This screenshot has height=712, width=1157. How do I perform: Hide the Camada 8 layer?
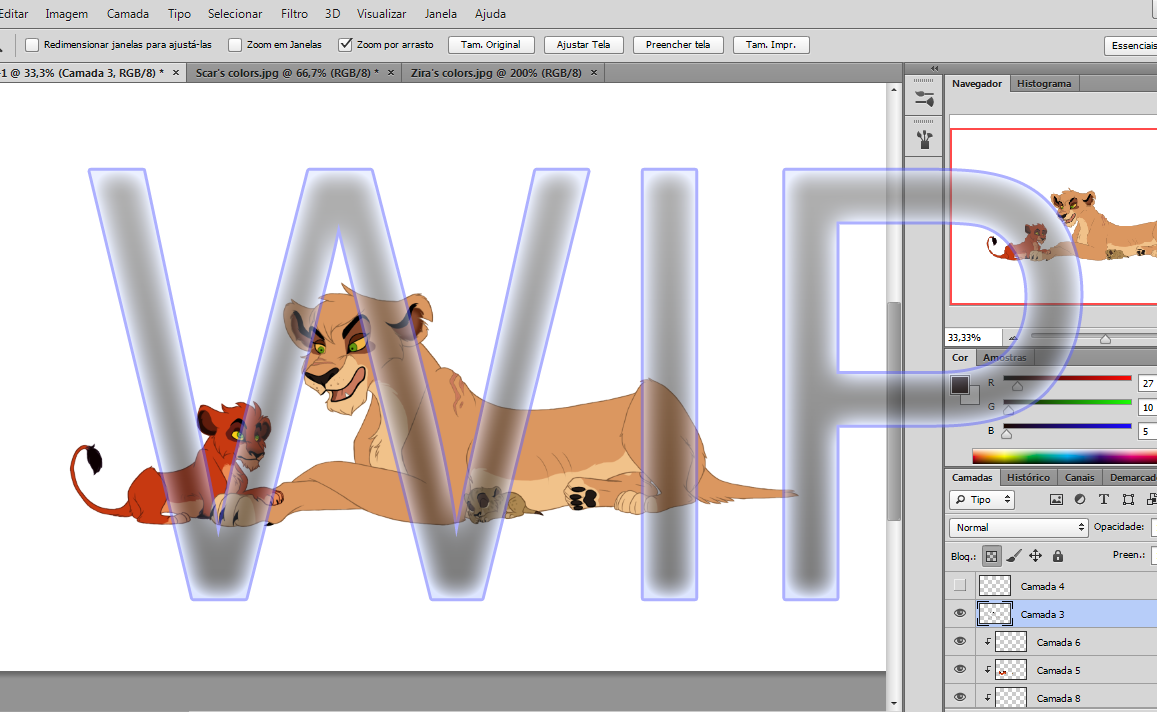pos(959,698)
